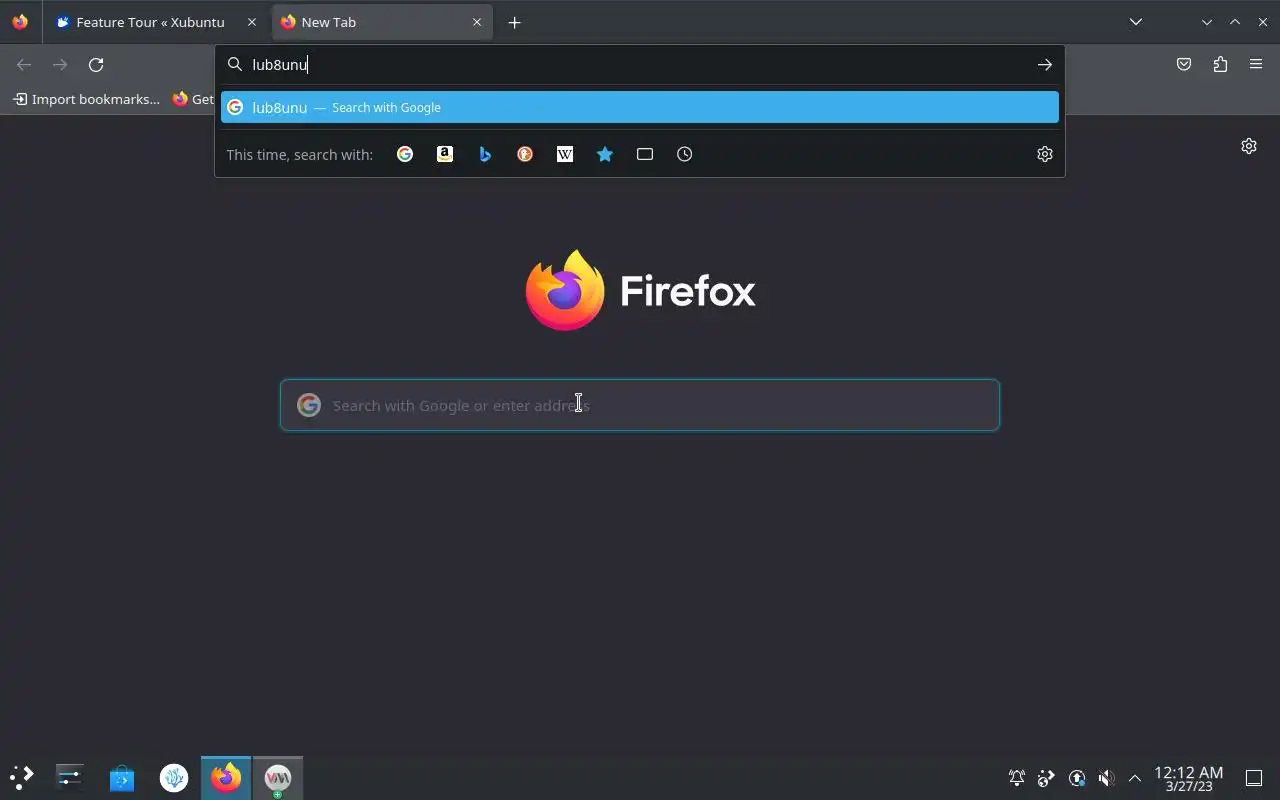The height and width of the screenshot is (800, 1280).
Task: Open notifications bell in system tray
Action: (x=1017, y=778)
